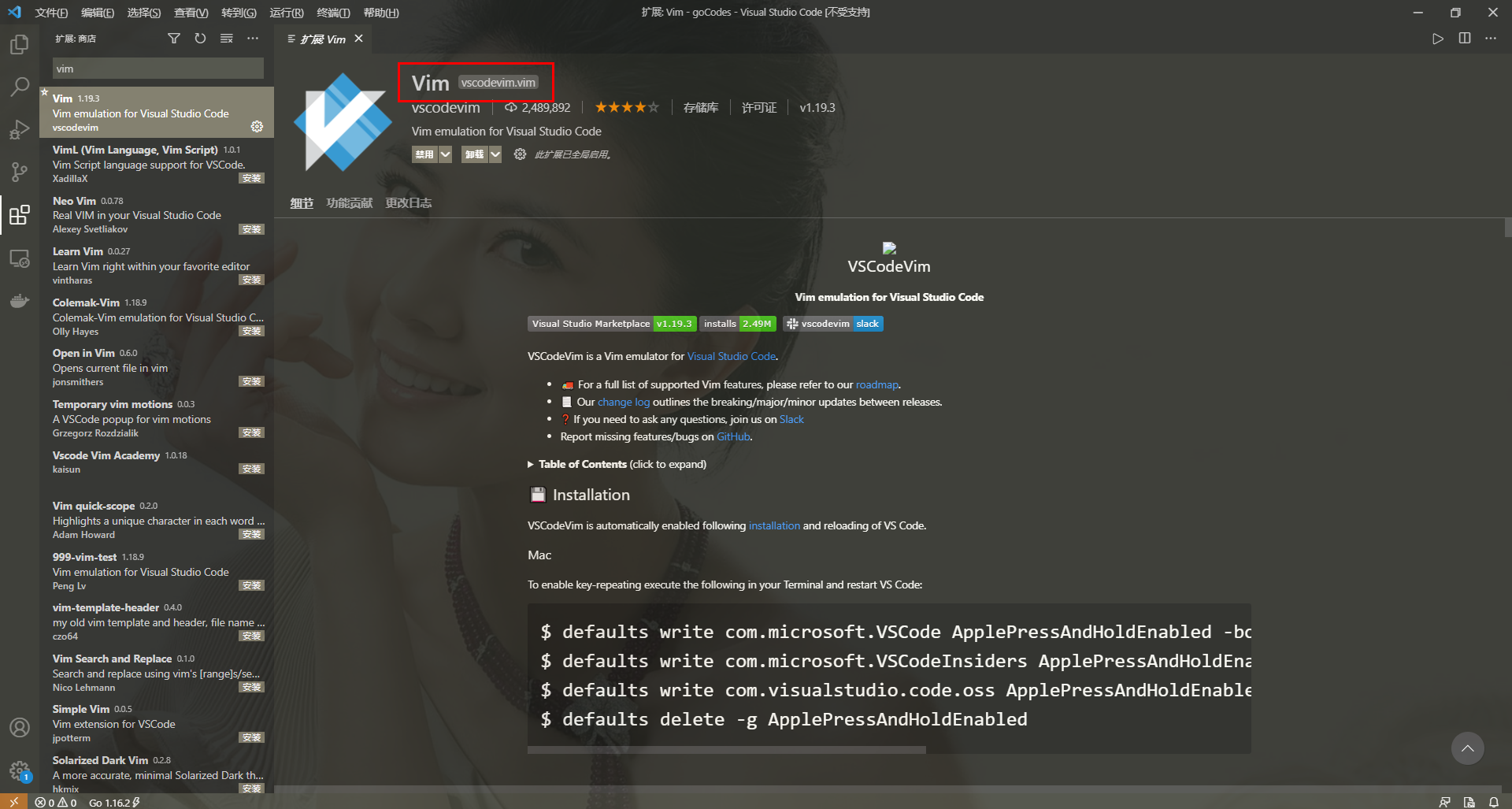Install the Learn Vim extension
The height and width of the screenshot is (809, 1512).
click(252, 280)
